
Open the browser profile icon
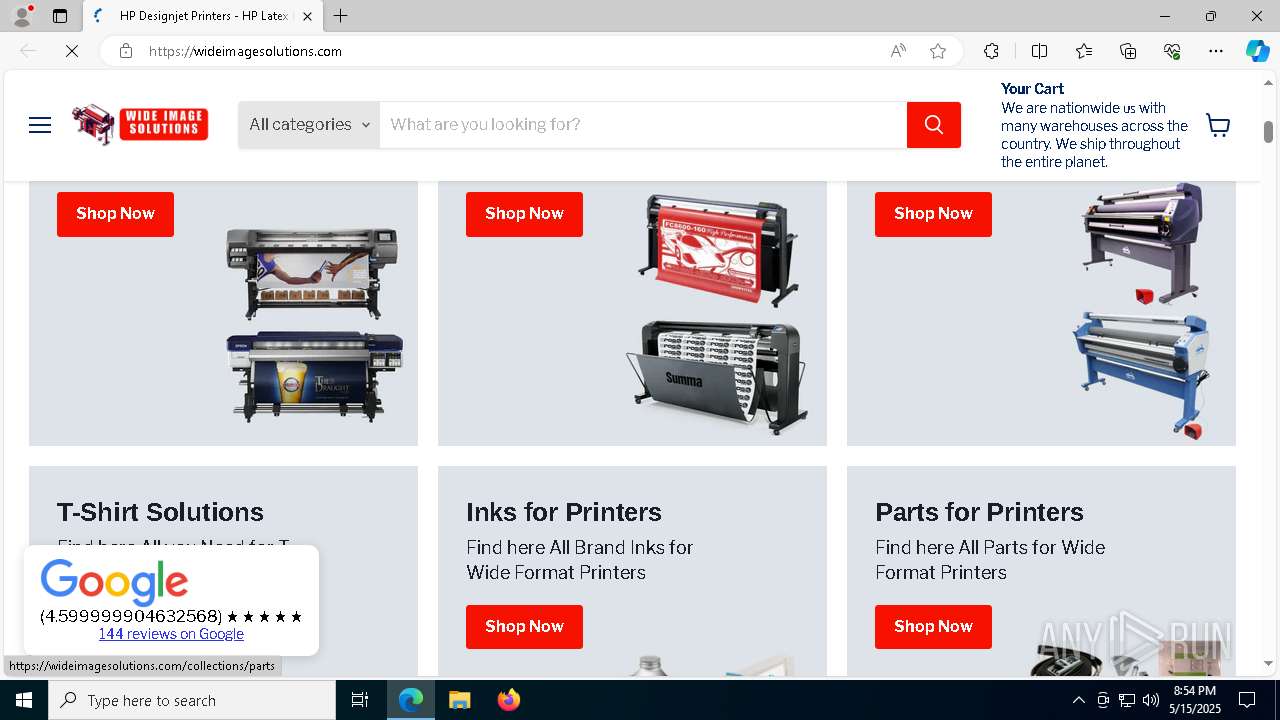coord(22,16)
